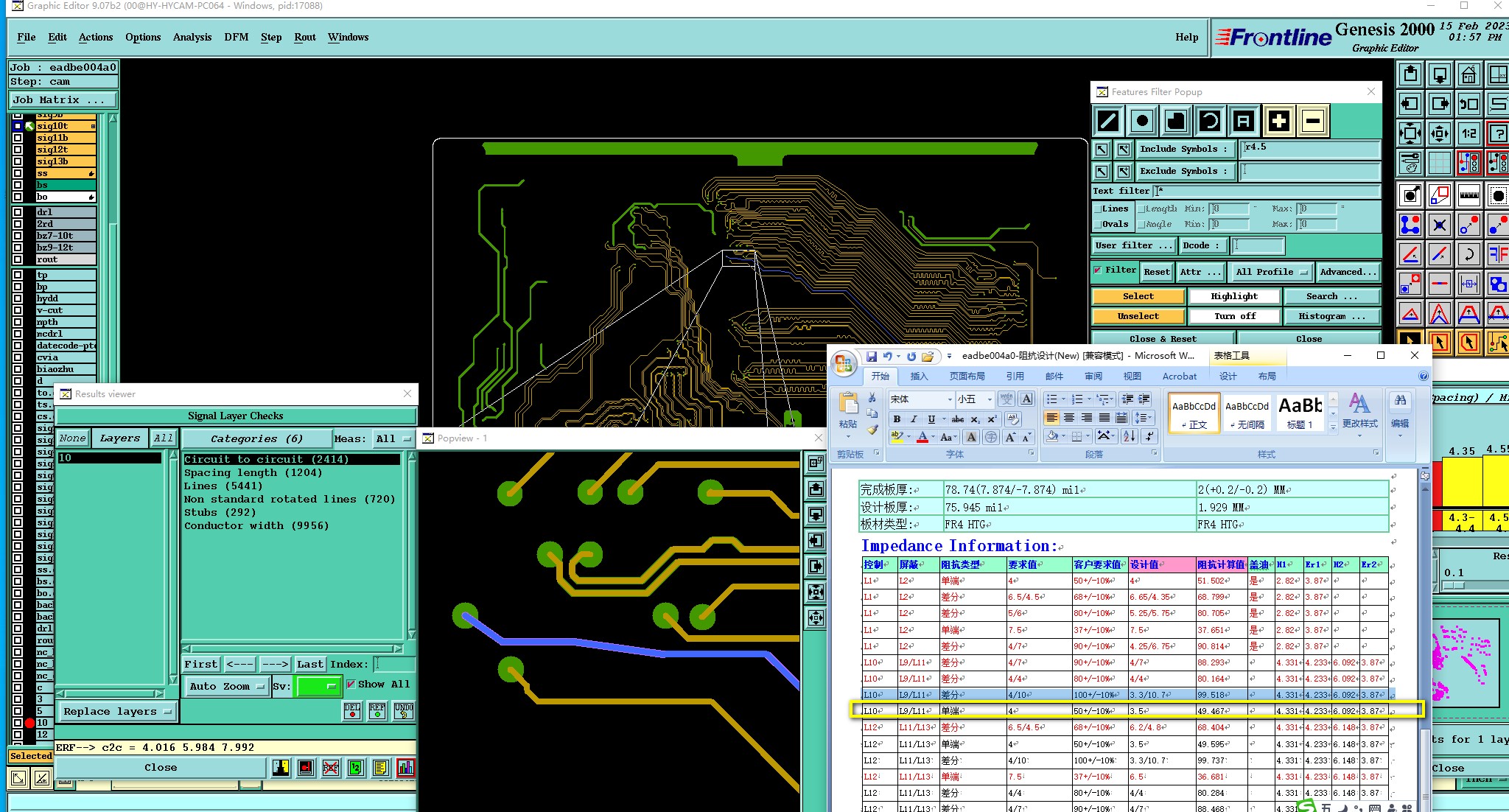Toggle the pad features filter icon
Viewport: 1509px width, 812px height.
pos(1141,121)
